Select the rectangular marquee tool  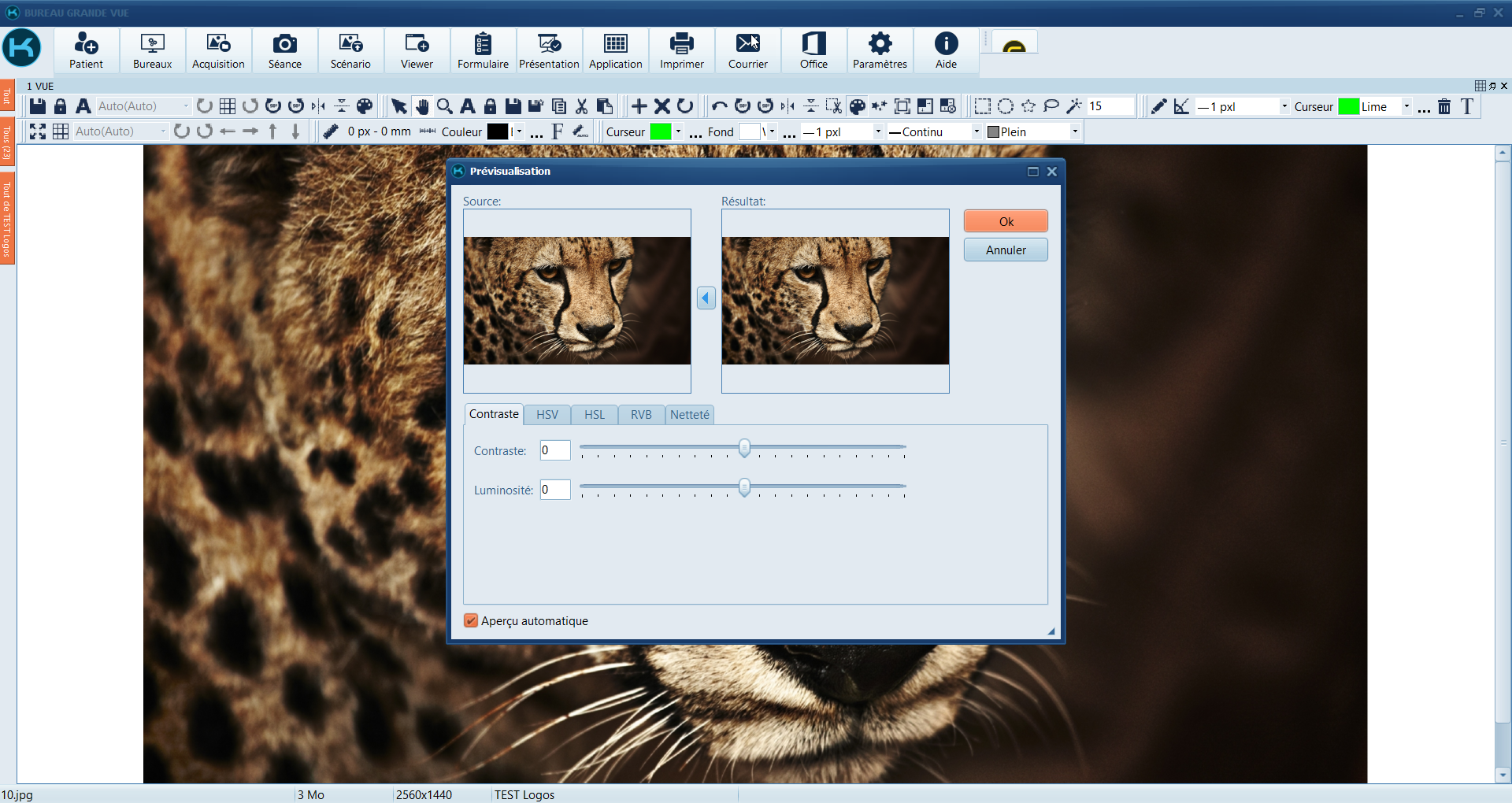click(x=982, y=106)
